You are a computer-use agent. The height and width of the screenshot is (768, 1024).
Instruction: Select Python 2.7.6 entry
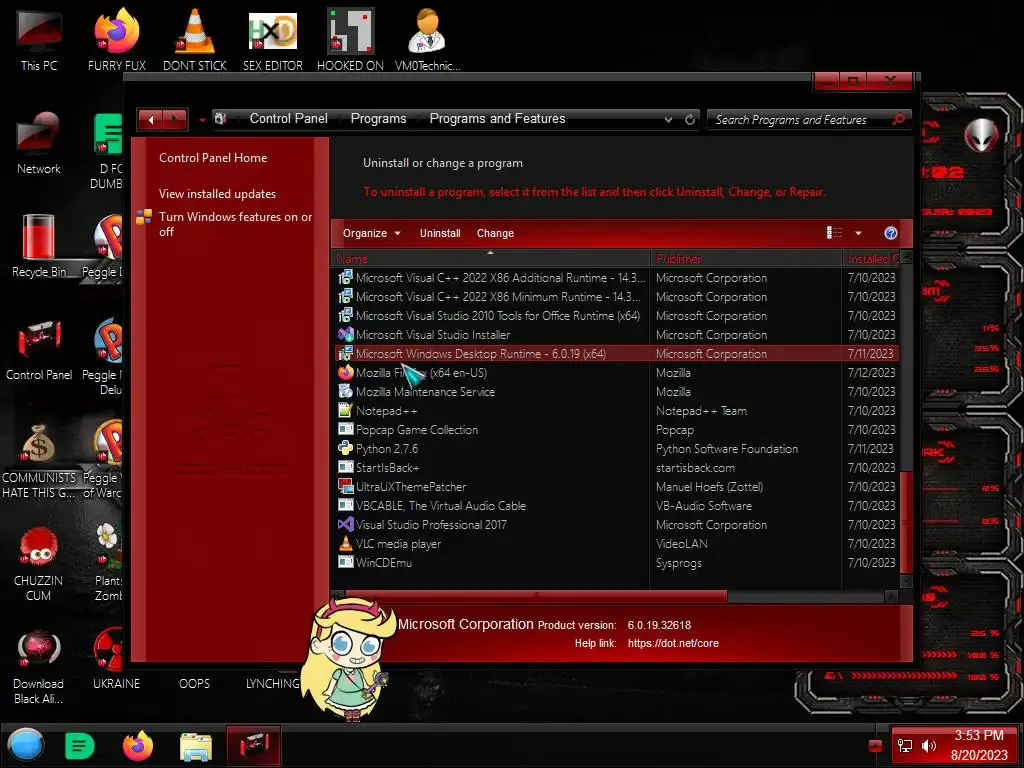[616, 449]
